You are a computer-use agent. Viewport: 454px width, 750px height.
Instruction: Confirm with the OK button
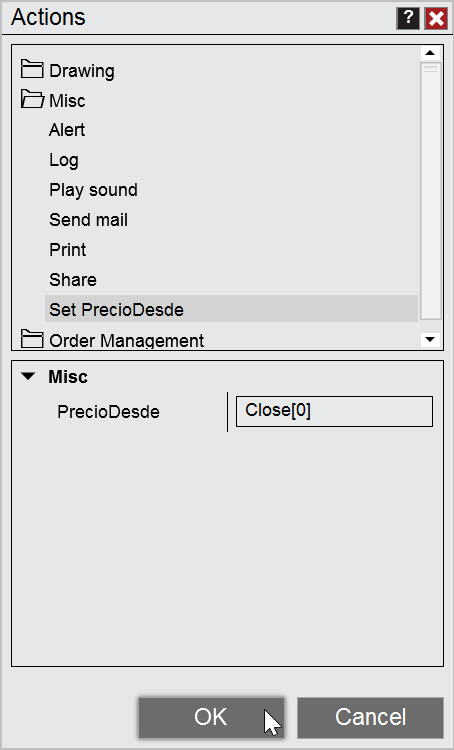tap(211, 717)
